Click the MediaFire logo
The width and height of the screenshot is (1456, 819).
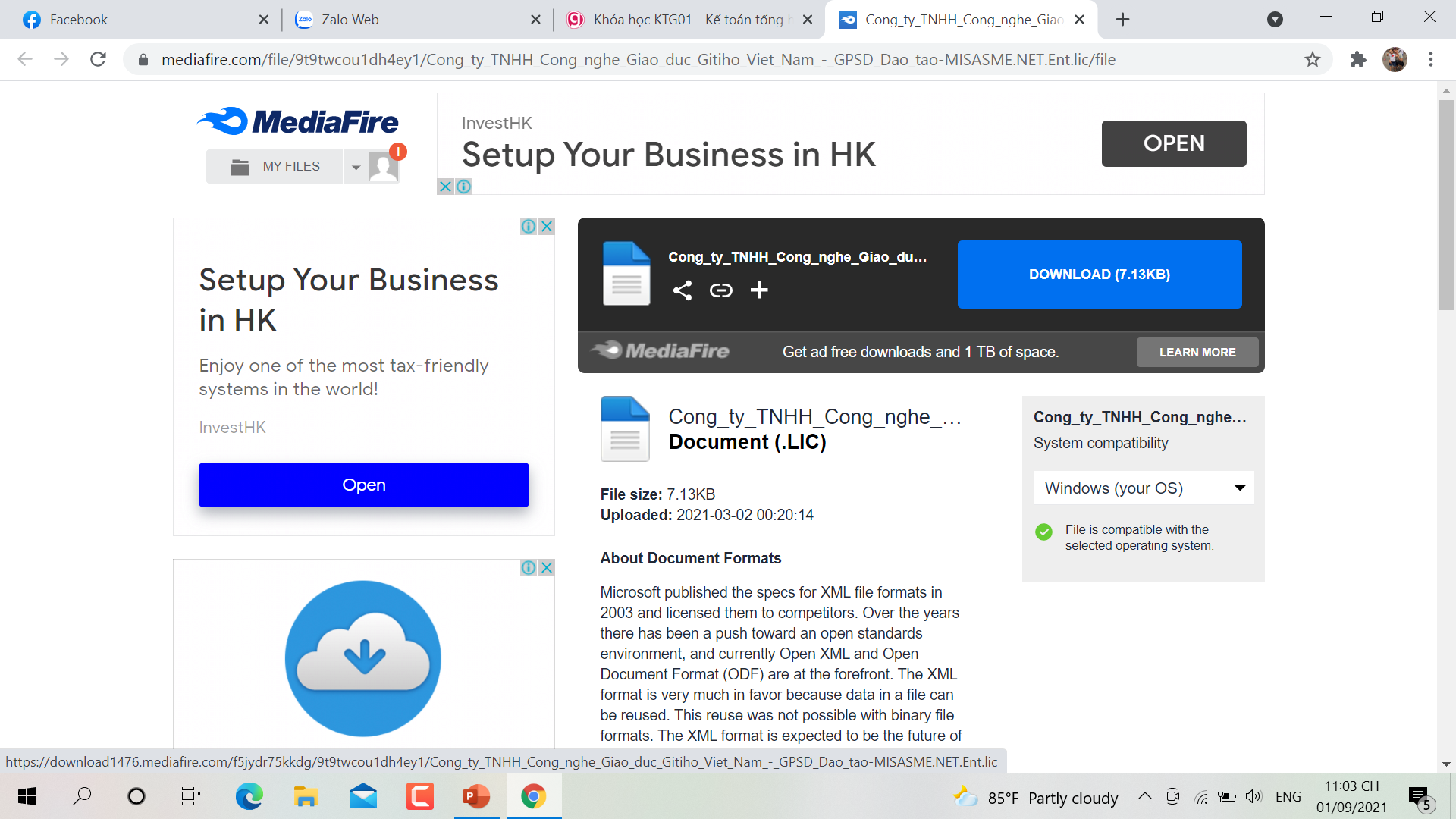tap(298, 121)
